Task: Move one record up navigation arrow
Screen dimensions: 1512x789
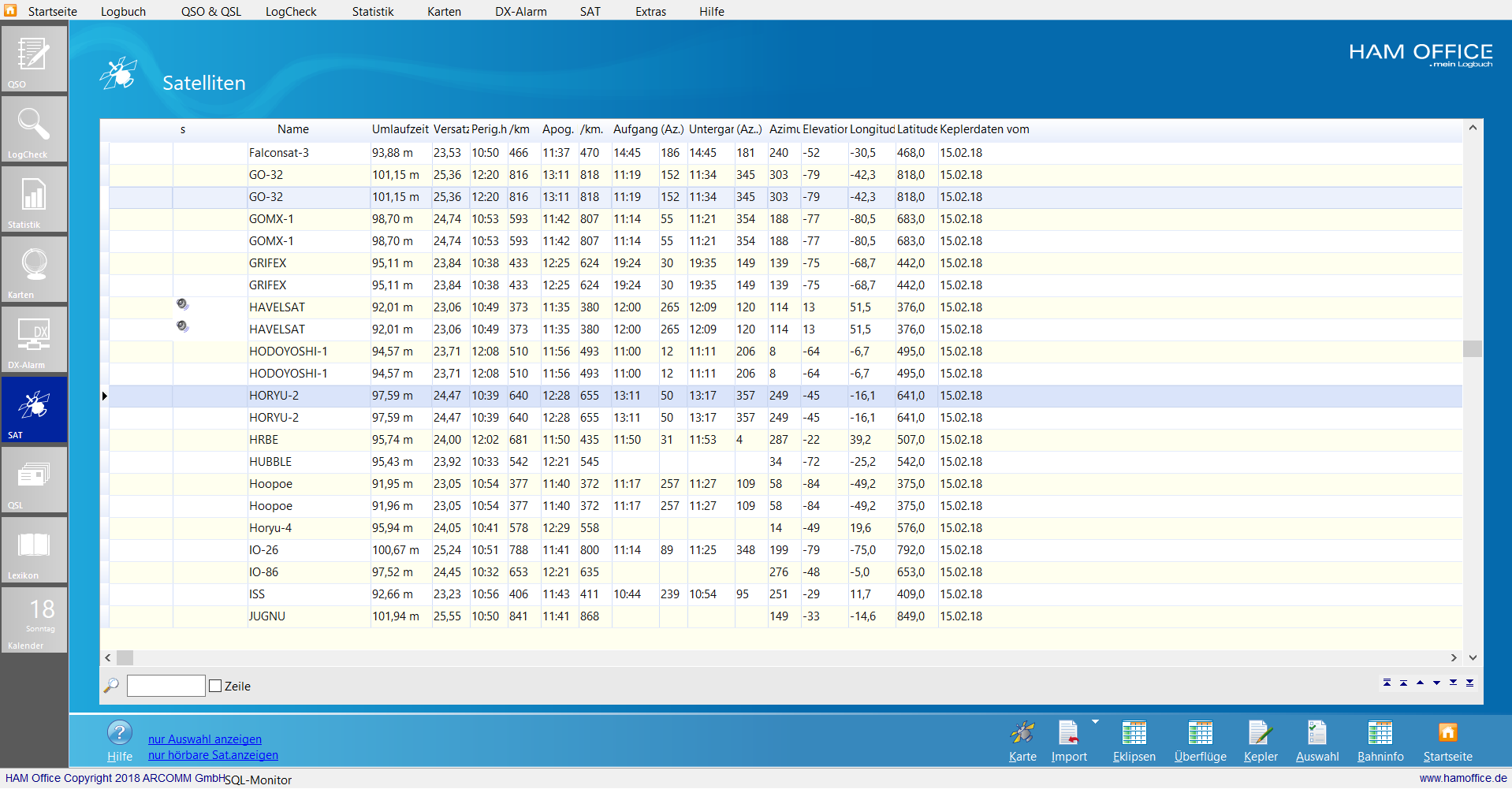Action: (1420, 683)
